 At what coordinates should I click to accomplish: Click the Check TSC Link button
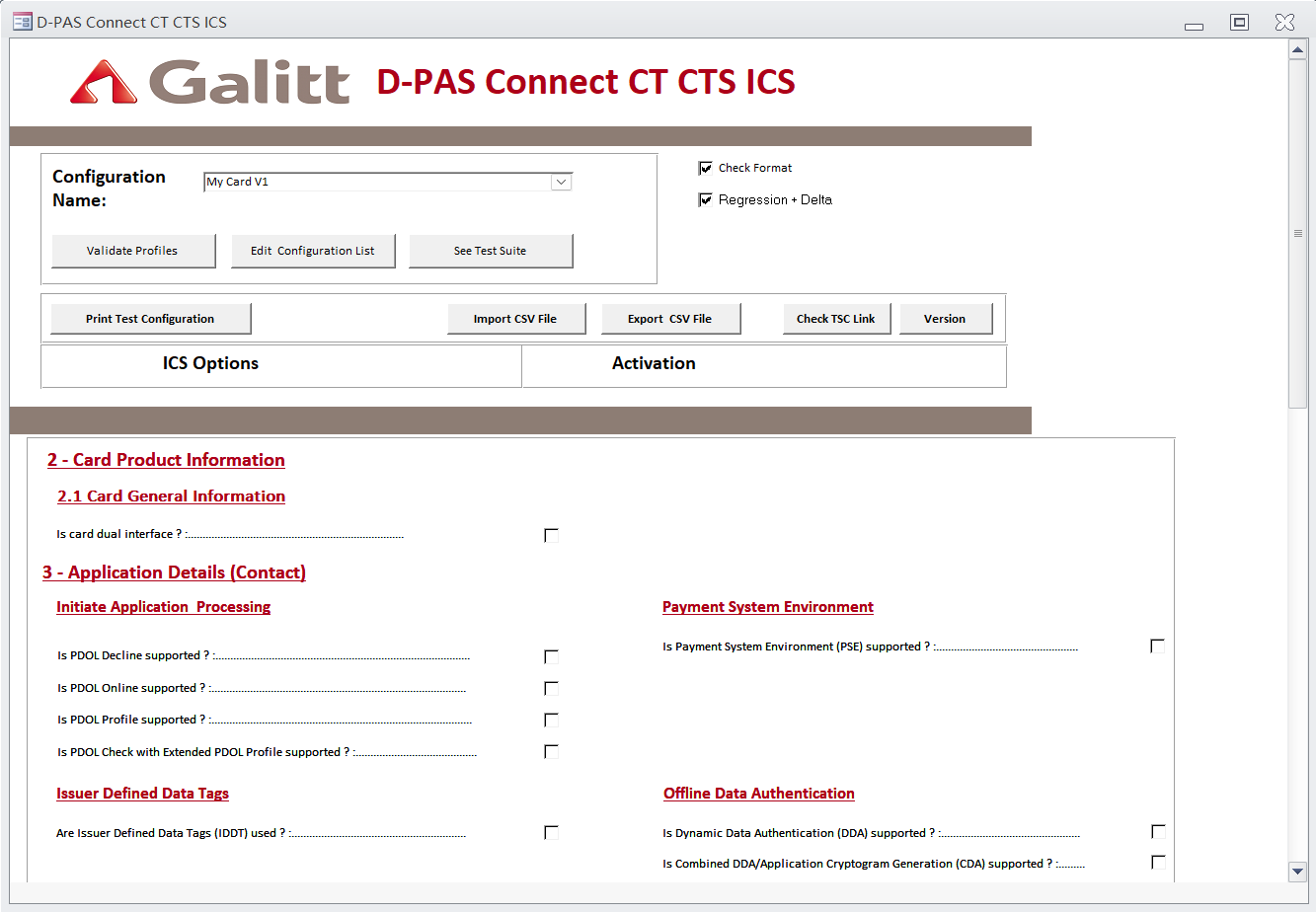tap(835, 319)
